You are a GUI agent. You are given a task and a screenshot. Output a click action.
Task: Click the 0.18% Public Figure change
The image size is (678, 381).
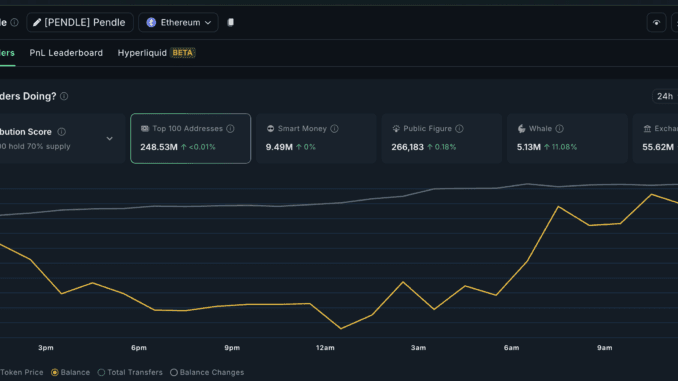[445, 147]
